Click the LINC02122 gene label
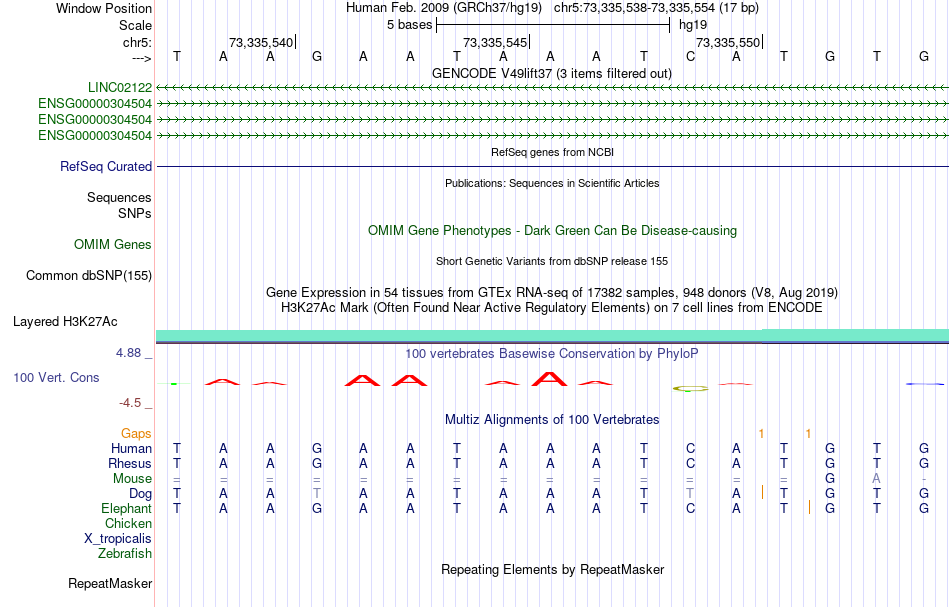The width and height of the screenshot is (950, 607). click(x=119, y=88)
